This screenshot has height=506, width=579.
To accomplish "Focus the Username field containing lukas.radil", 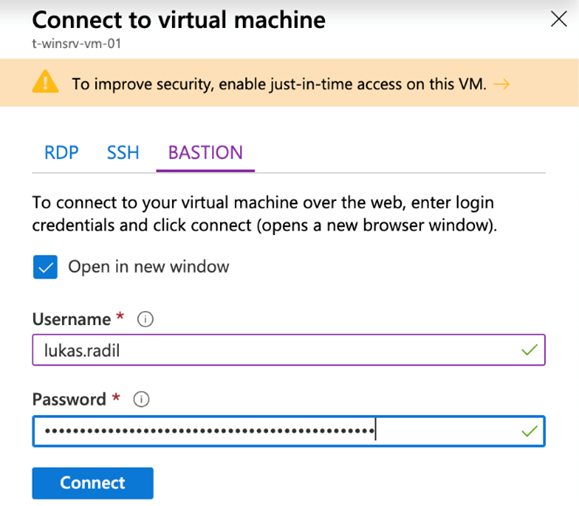I will pyautogui.click(x=289, y=350).
